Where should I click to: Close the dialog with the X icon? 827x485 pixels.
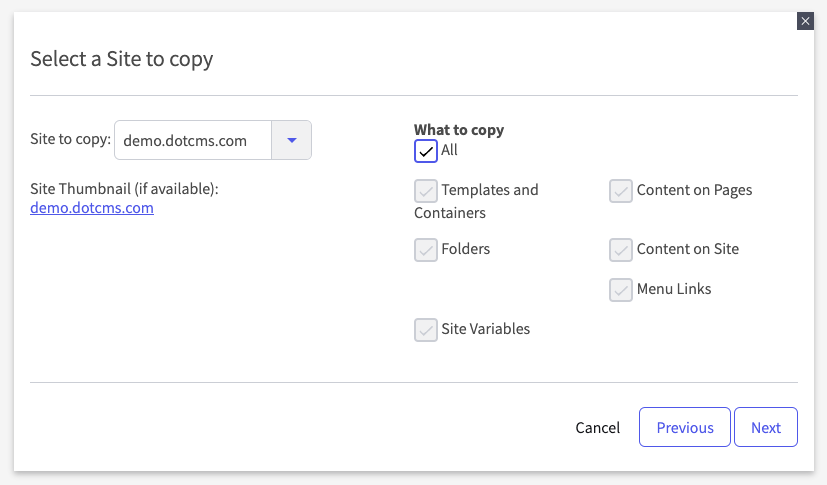pyautogui.click(x=805, y=21)
